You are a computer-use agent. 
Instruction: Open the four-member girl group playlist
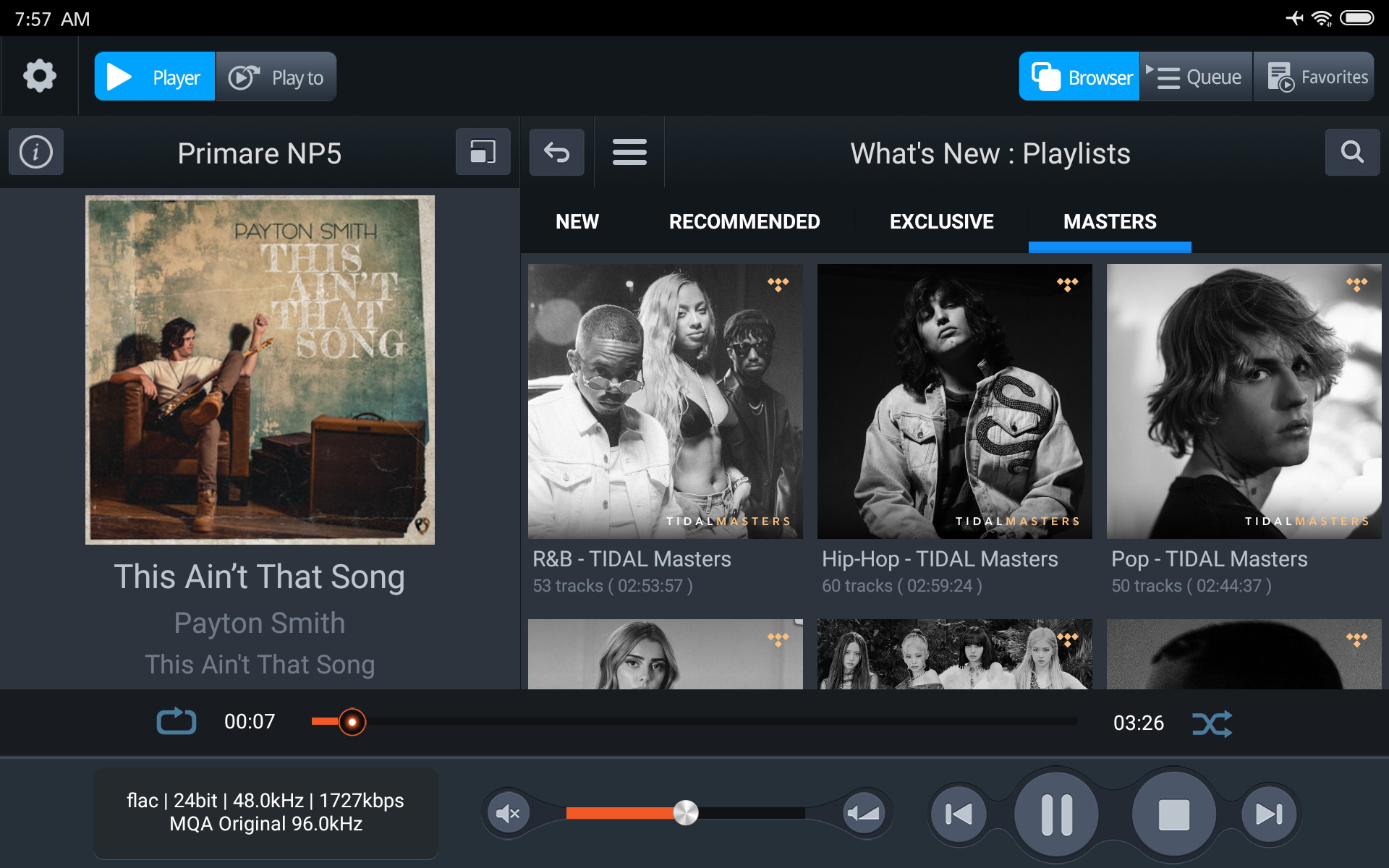[955, 654]
